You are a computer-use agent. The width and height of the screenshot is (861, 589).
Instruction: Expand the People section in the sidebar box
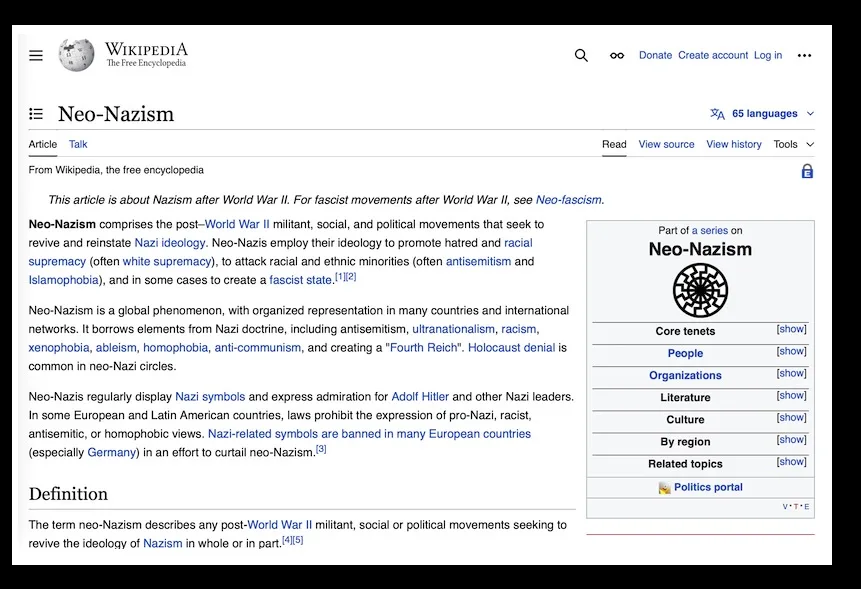[x=791, y=351]
